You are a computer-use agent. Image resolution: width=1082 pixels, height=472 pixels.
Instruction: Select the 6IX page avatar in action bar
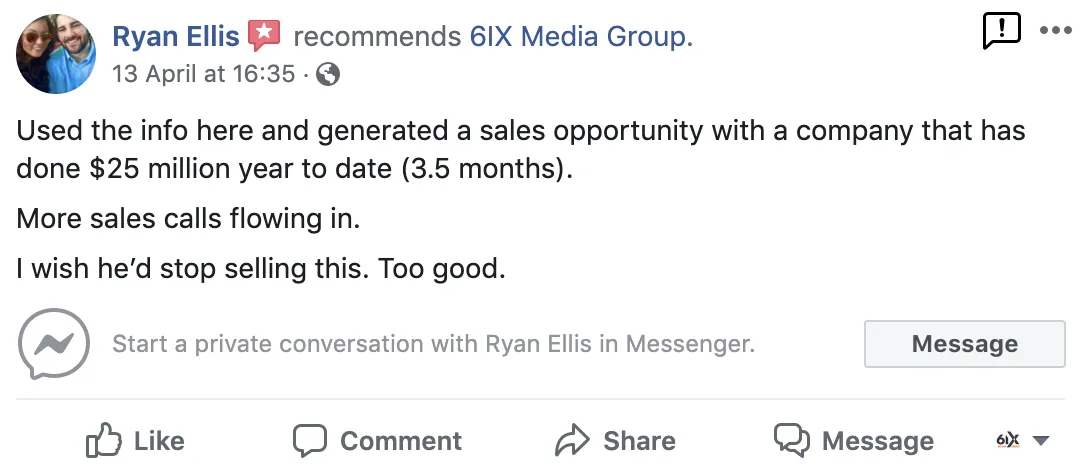coord(1008,441)
